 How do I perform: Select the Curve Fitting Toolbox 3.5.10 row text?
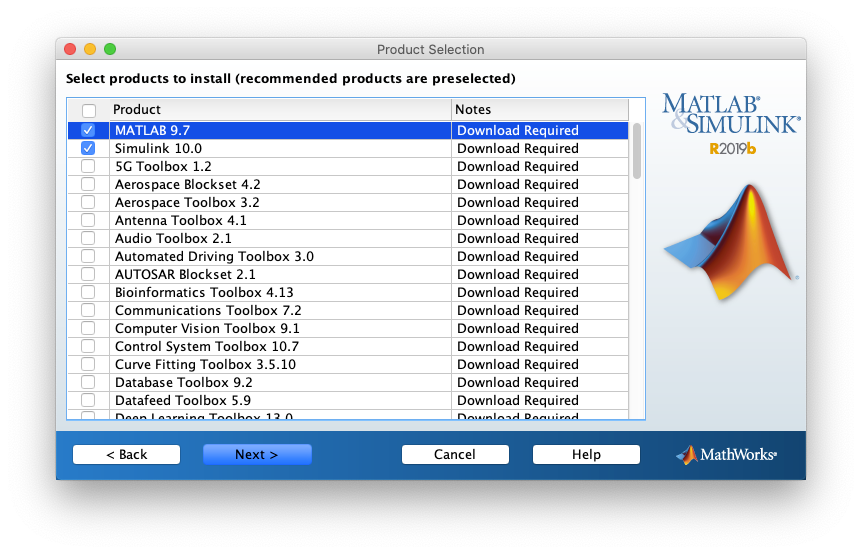coord(206,364)
